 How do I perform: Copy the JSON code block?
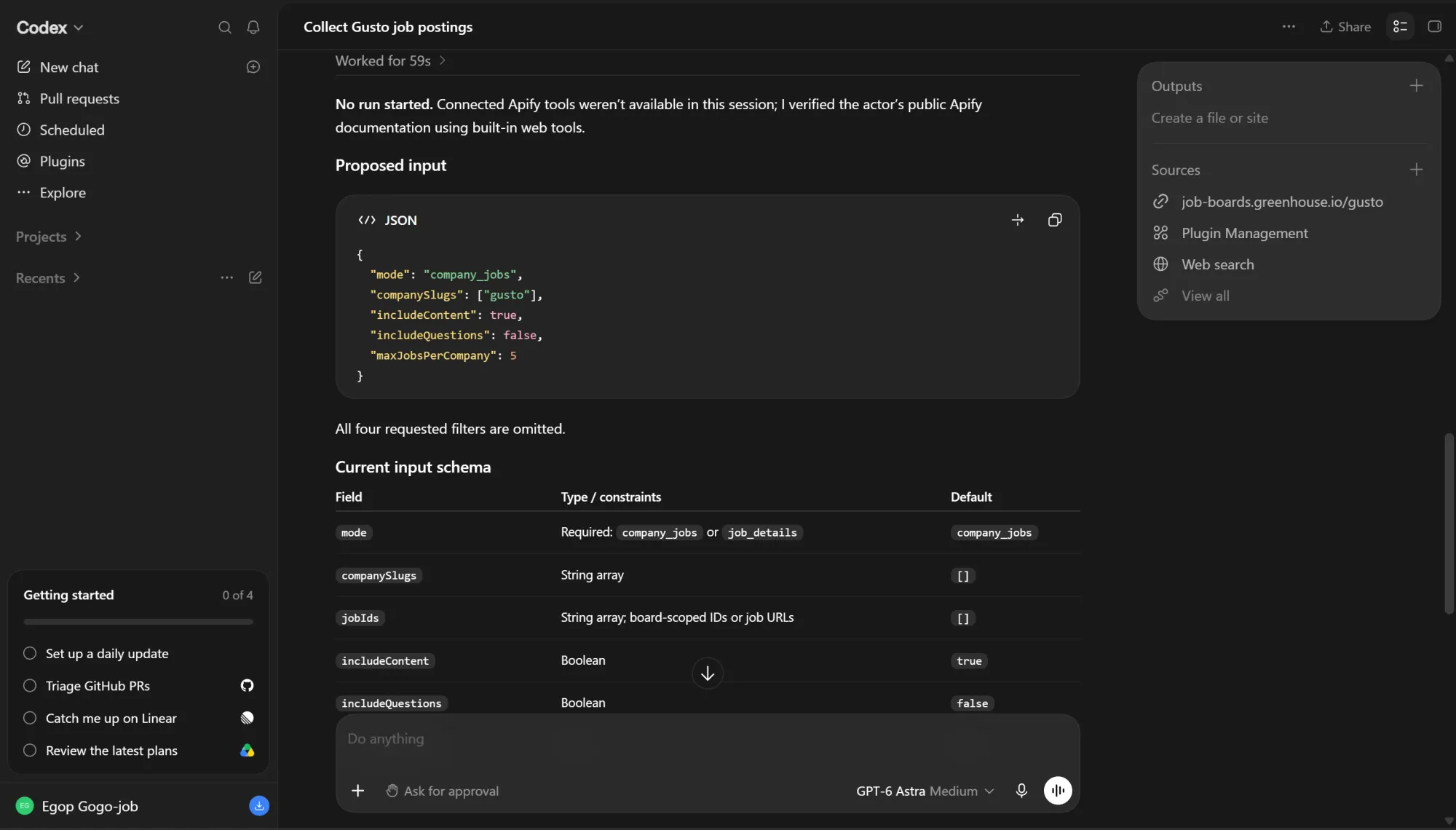tap(1055, 220)
